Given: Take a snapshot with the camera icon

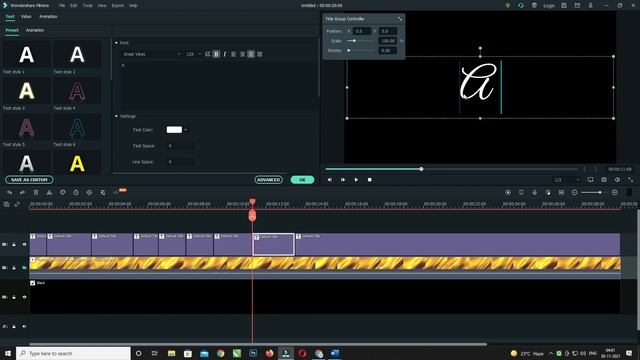Looking at the screenshot, I should click(x=604, y=180).
